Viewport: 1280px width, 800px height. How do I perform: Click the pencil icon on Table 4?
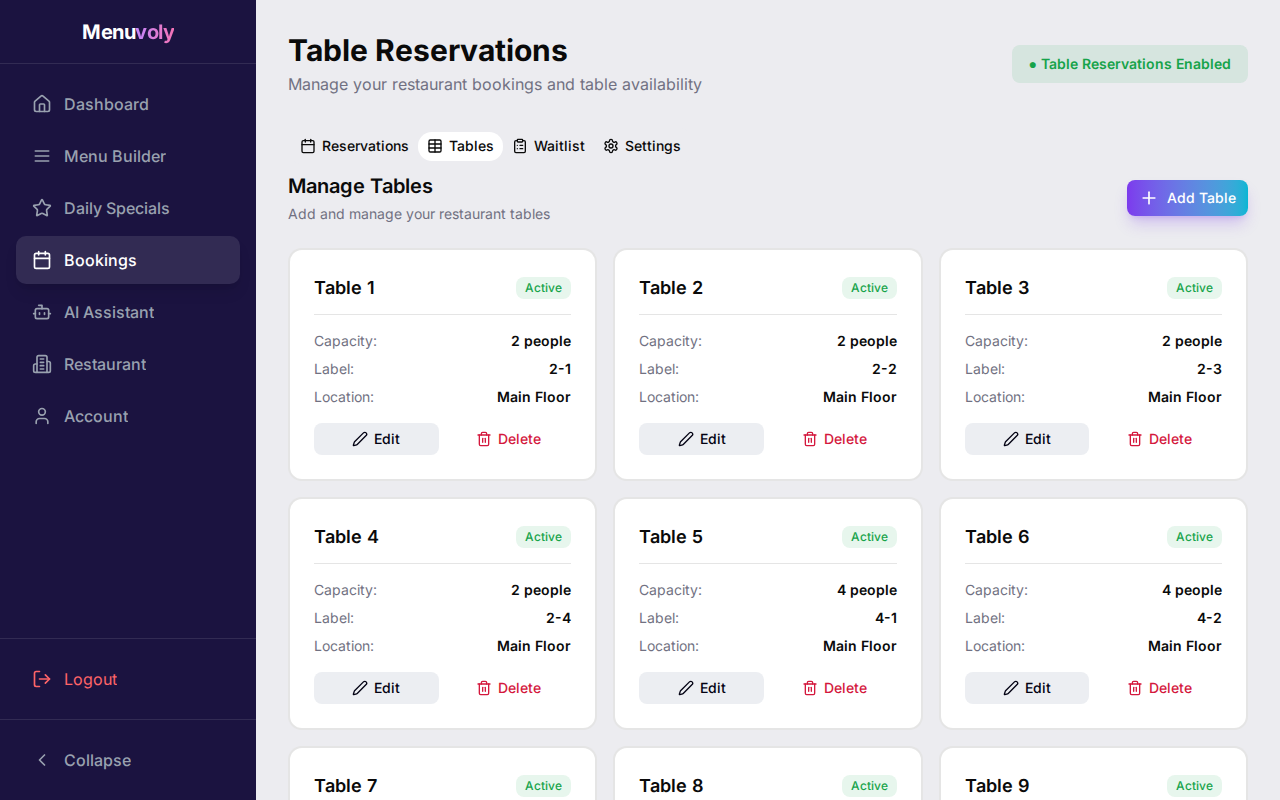[360, 688]
